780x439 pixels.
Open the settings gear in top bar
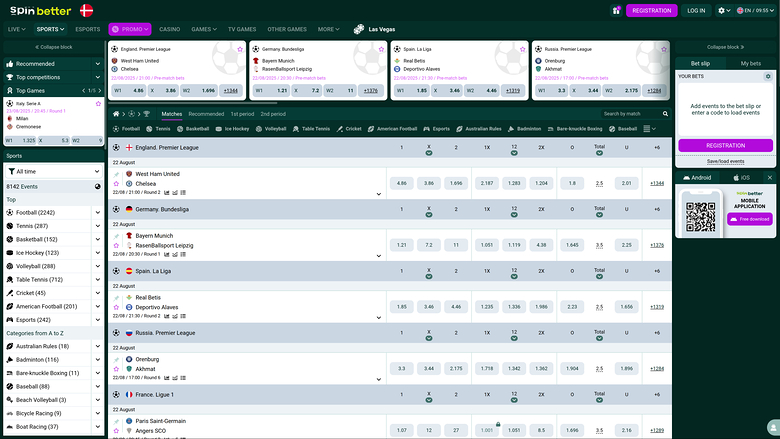(x=724, y=10)
